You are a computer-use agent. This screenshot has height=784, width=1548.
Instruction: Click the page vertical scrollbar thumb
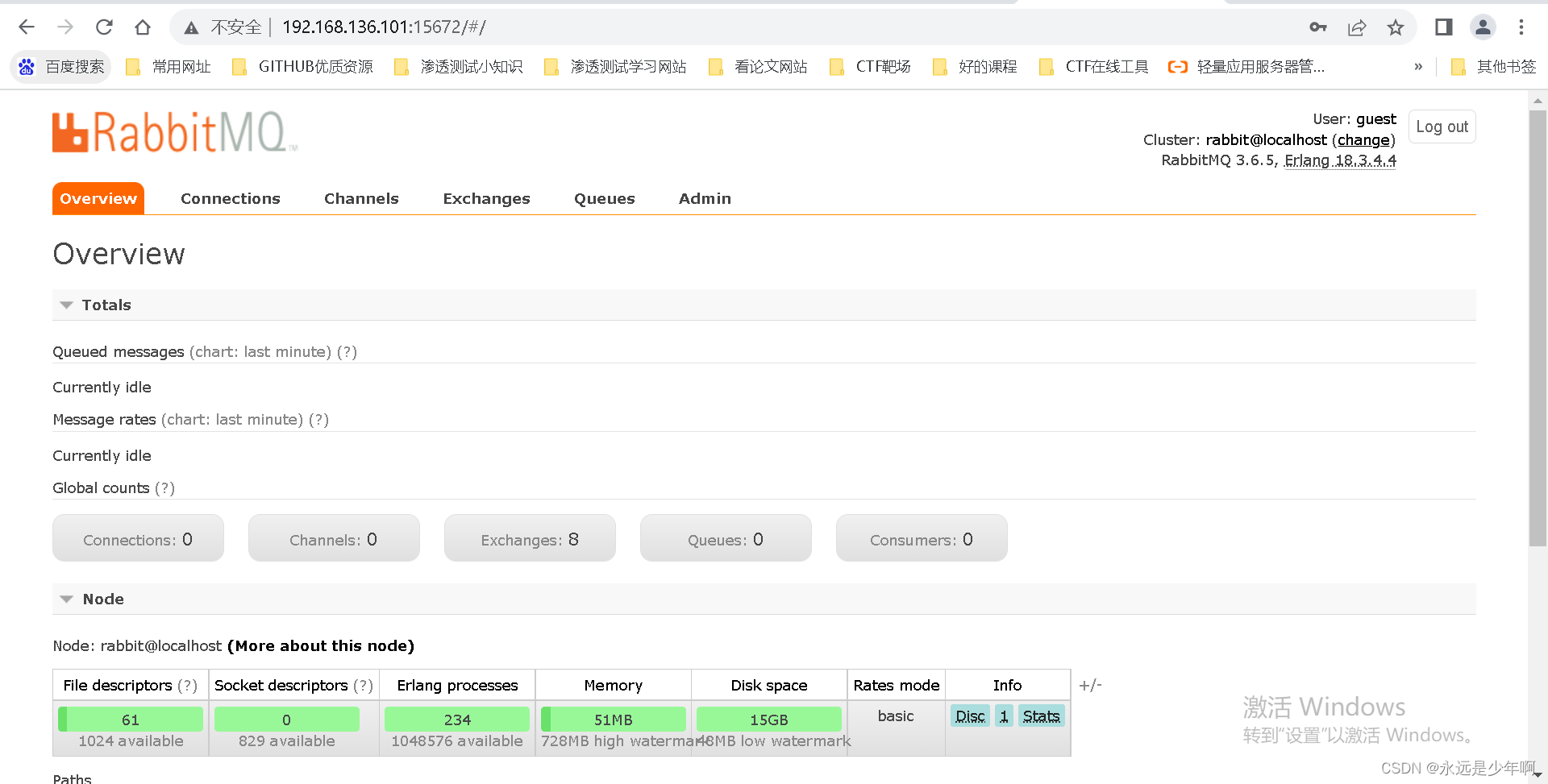pyautogui.click(x=1538, y=329)
